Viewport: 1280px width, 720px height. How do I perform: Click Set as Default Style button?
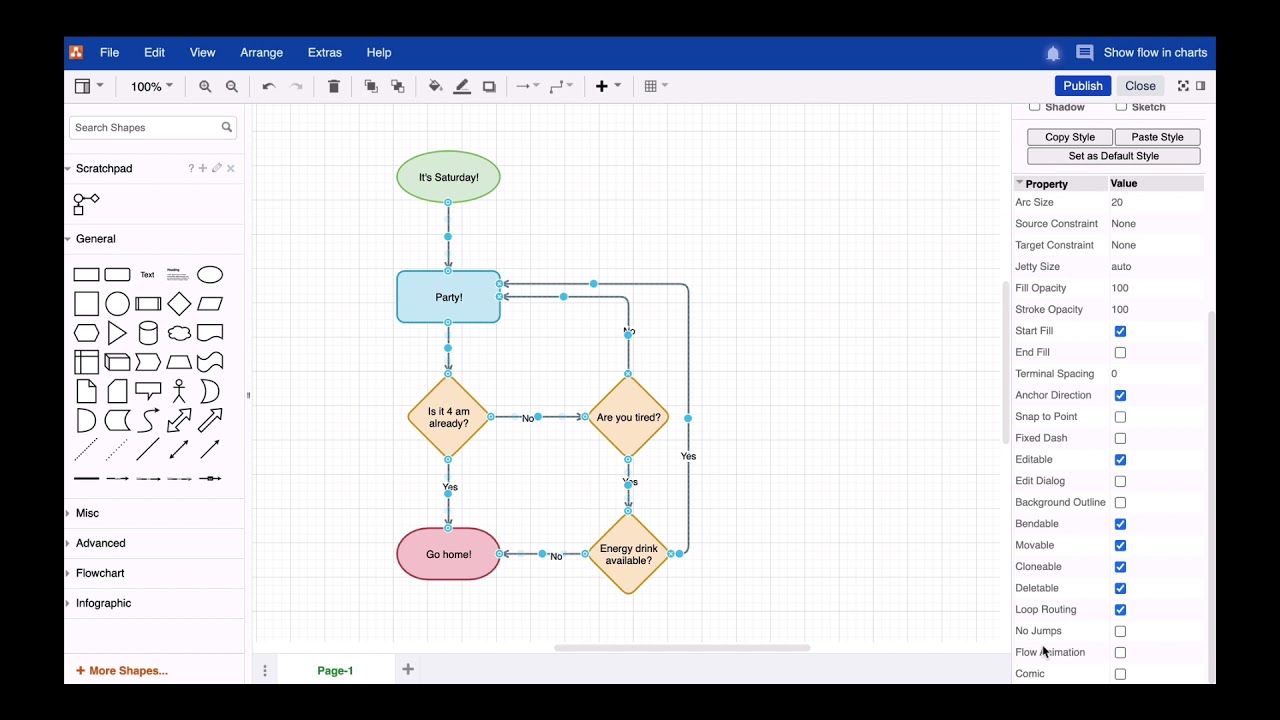[x=1114, y=156]
